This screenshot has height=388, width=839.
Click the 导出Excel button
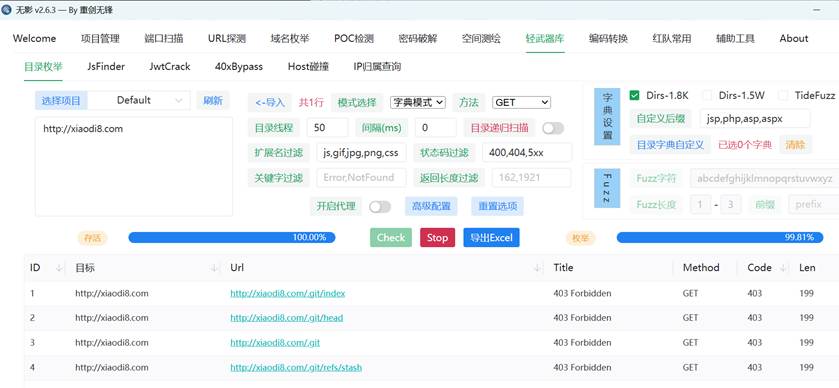(491, 238)
